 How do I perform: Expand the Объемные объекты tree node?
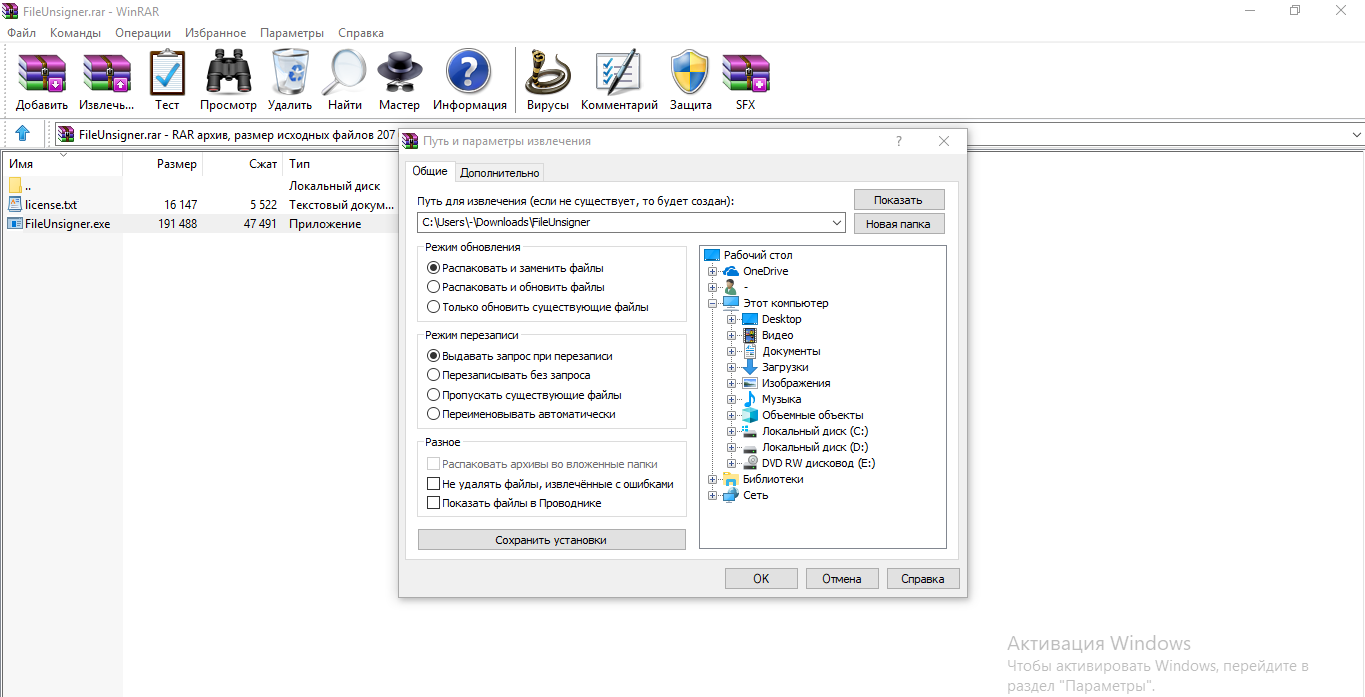[731, 415]
